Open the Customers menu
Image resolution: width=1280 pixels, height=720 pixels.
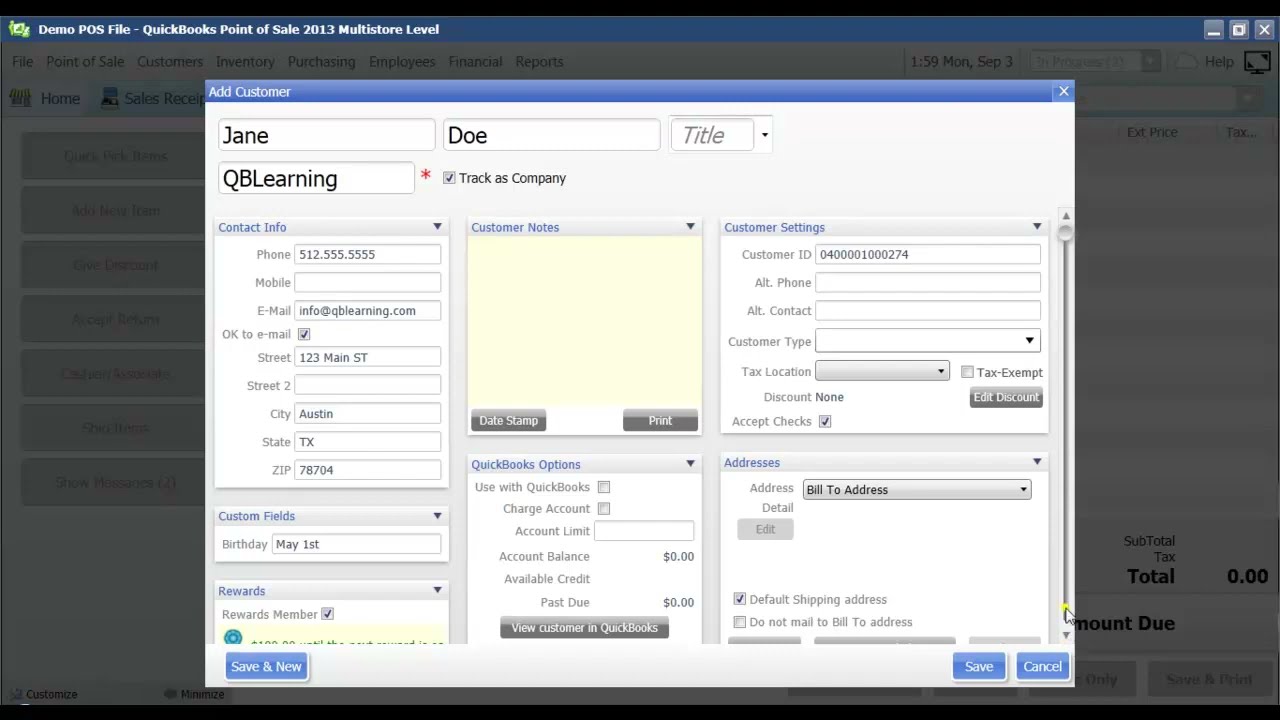[170, 62]
